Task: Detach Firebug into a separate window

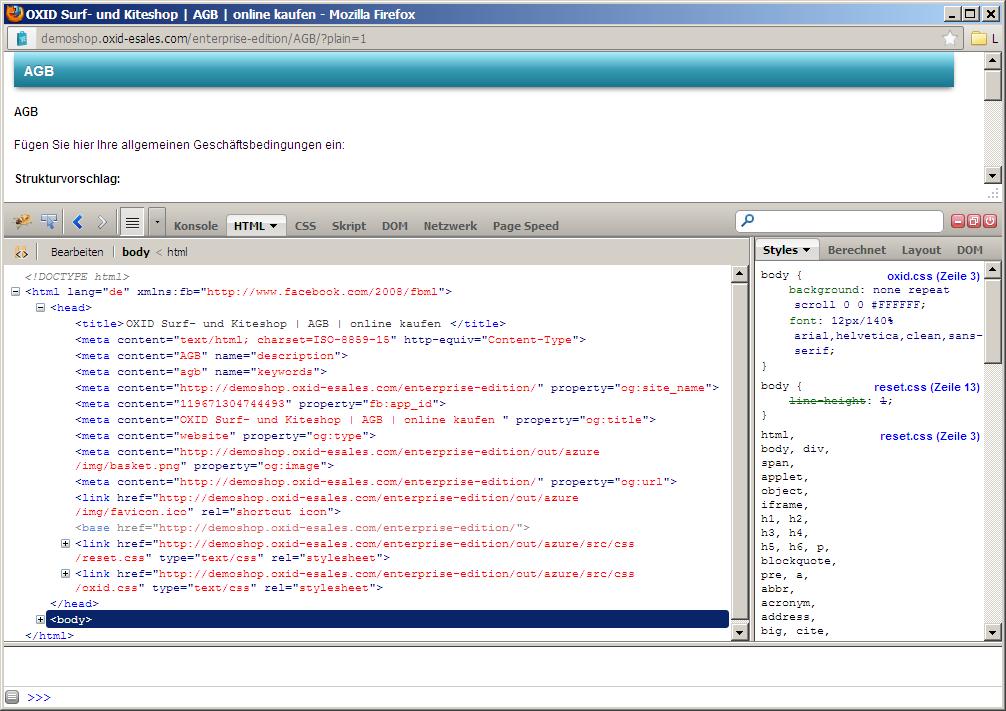Action: (x=974, y=221)
